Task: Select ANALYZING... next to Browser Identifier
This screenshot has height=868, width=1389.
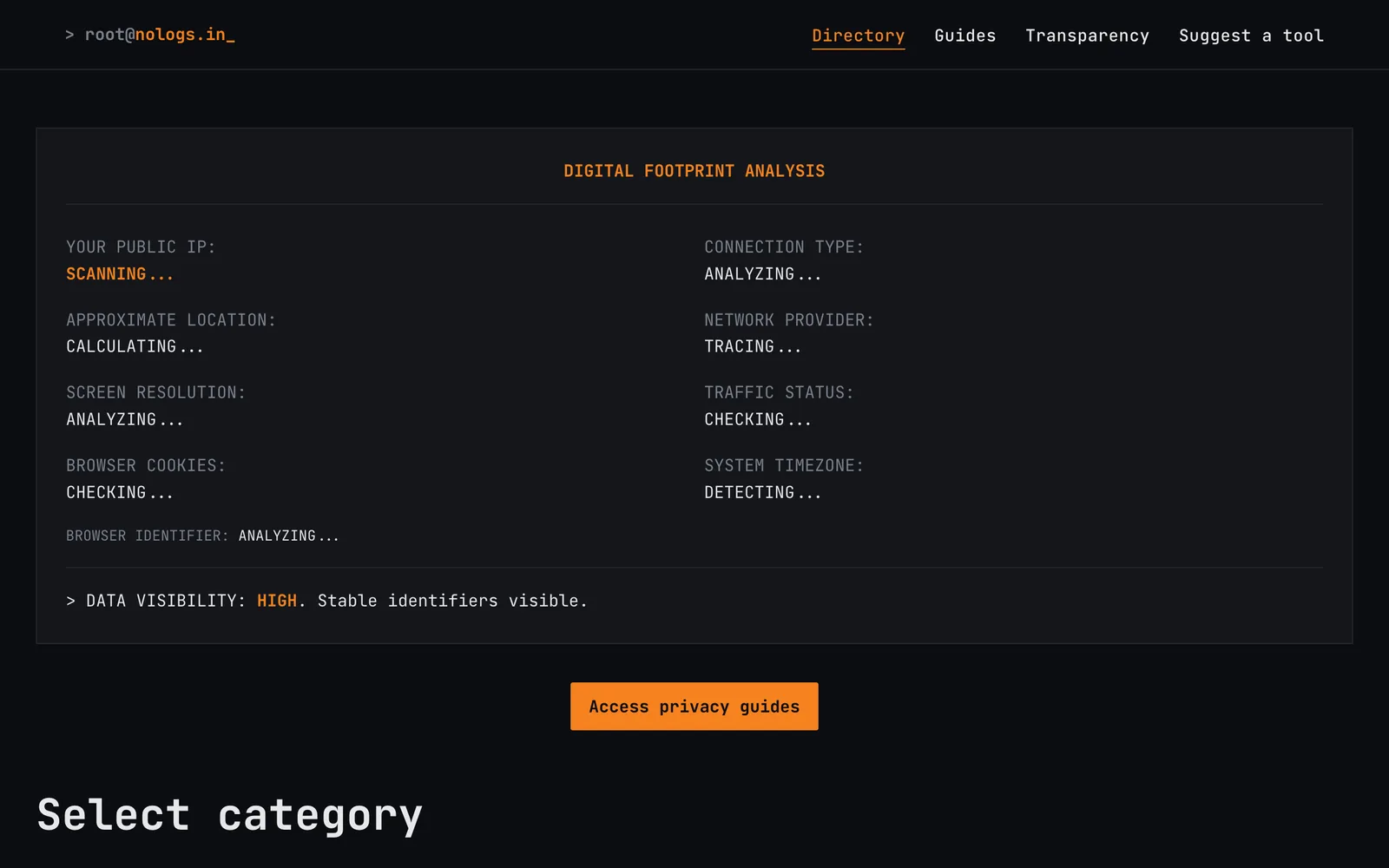Action: (x=288, y=536)
